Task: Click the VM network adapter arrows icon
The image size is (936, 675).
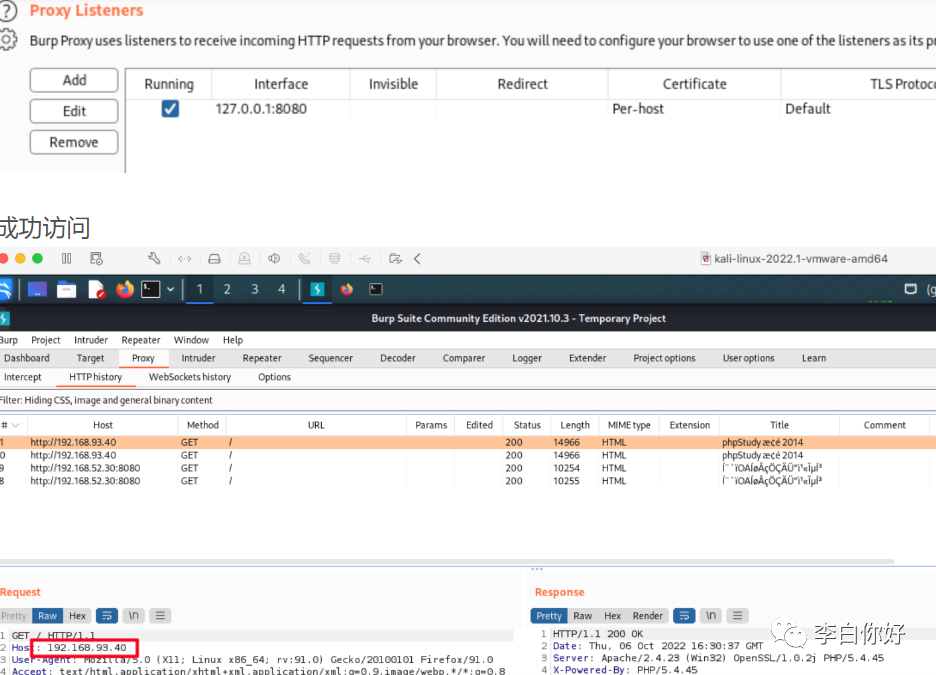Action: [184, 258]
